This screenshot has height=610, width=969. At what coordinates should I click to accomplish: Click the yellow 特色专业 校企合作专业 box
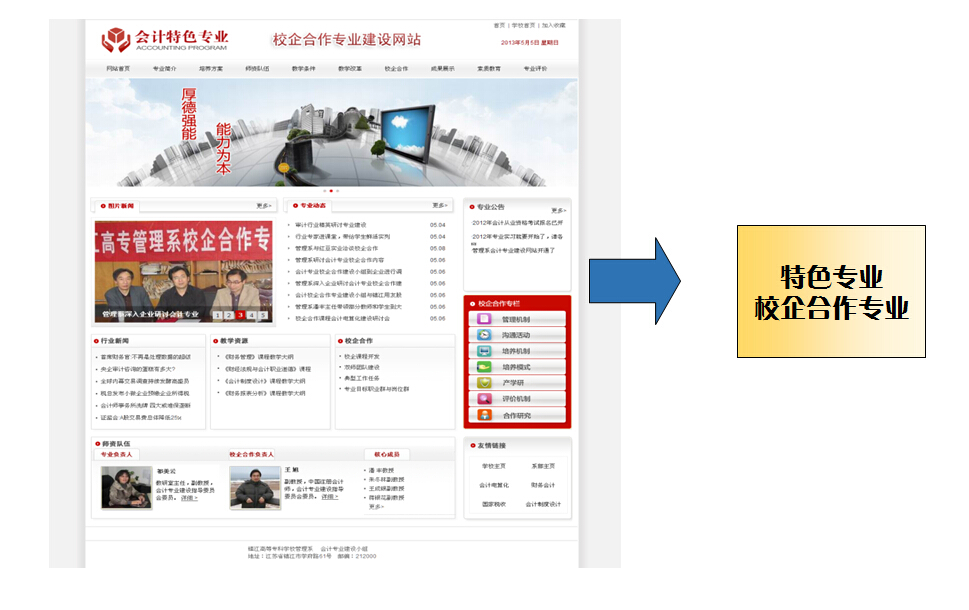(x=831, y=292)
